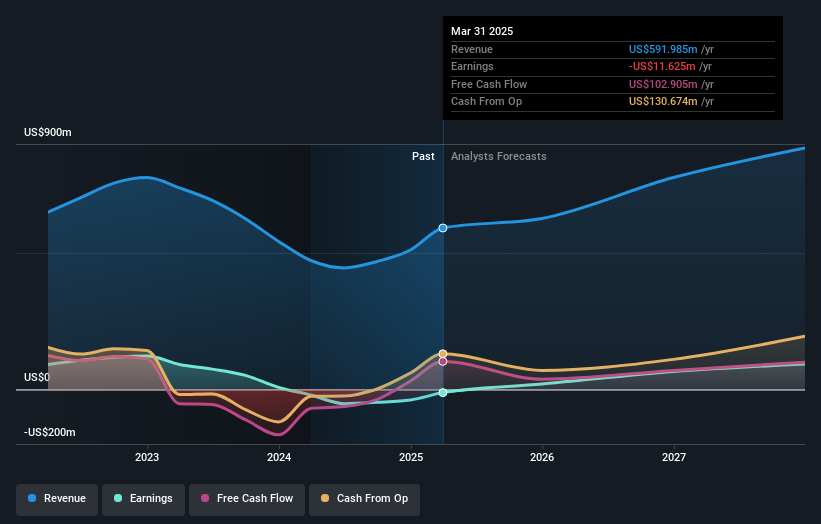Click the Revenue row label in tooltip

pos(472,49)
